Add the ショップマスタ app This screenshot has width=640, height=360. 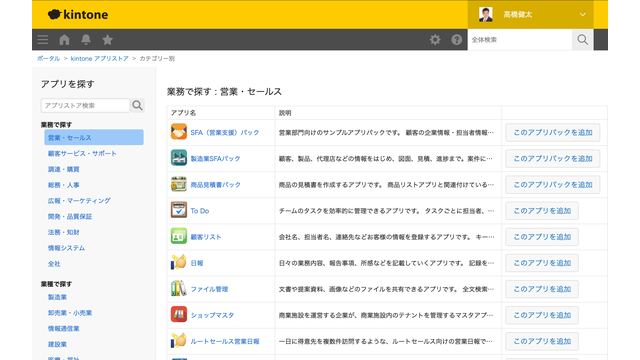click(x=542, y=315)
